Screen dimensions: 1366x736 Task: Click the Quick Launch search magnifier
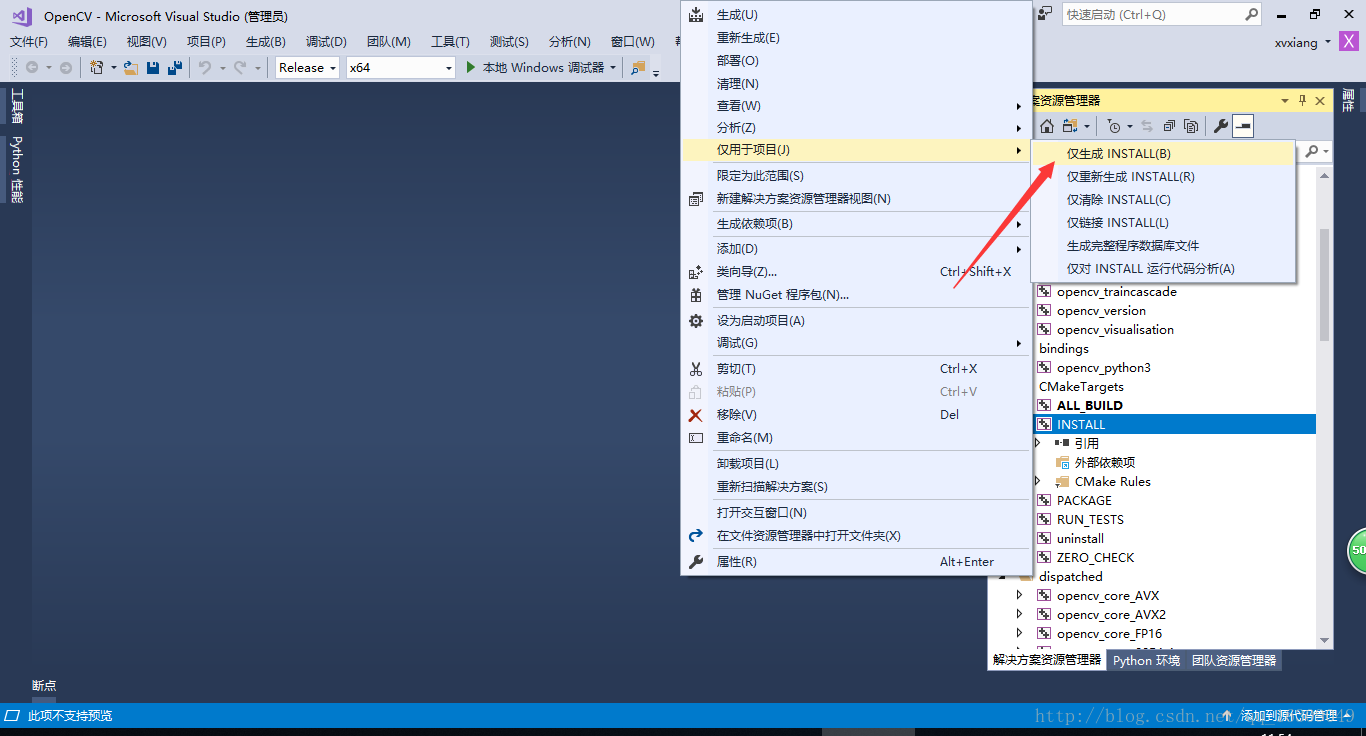[1251, 14]
